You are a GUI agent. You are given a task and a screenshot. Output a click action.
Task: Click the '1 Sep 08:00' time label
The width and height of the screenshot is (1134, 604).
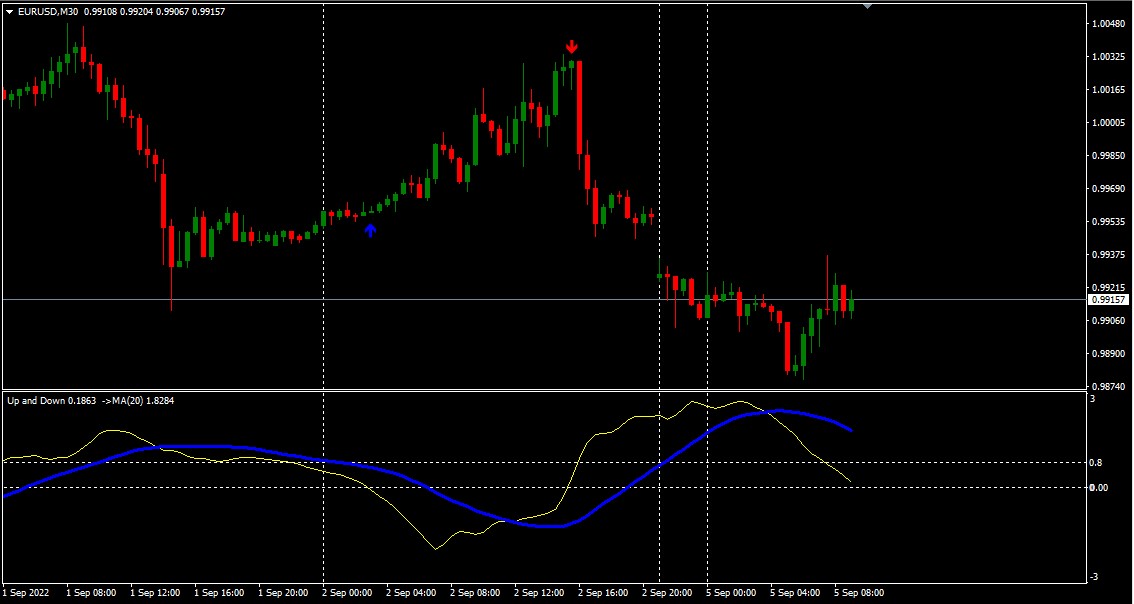90,593
